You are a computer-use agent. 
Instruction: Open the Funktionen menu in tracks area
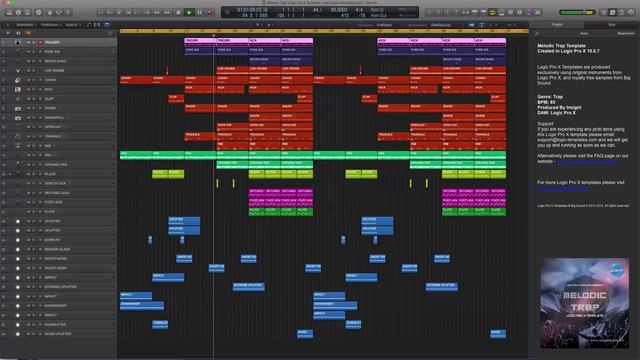50,25
